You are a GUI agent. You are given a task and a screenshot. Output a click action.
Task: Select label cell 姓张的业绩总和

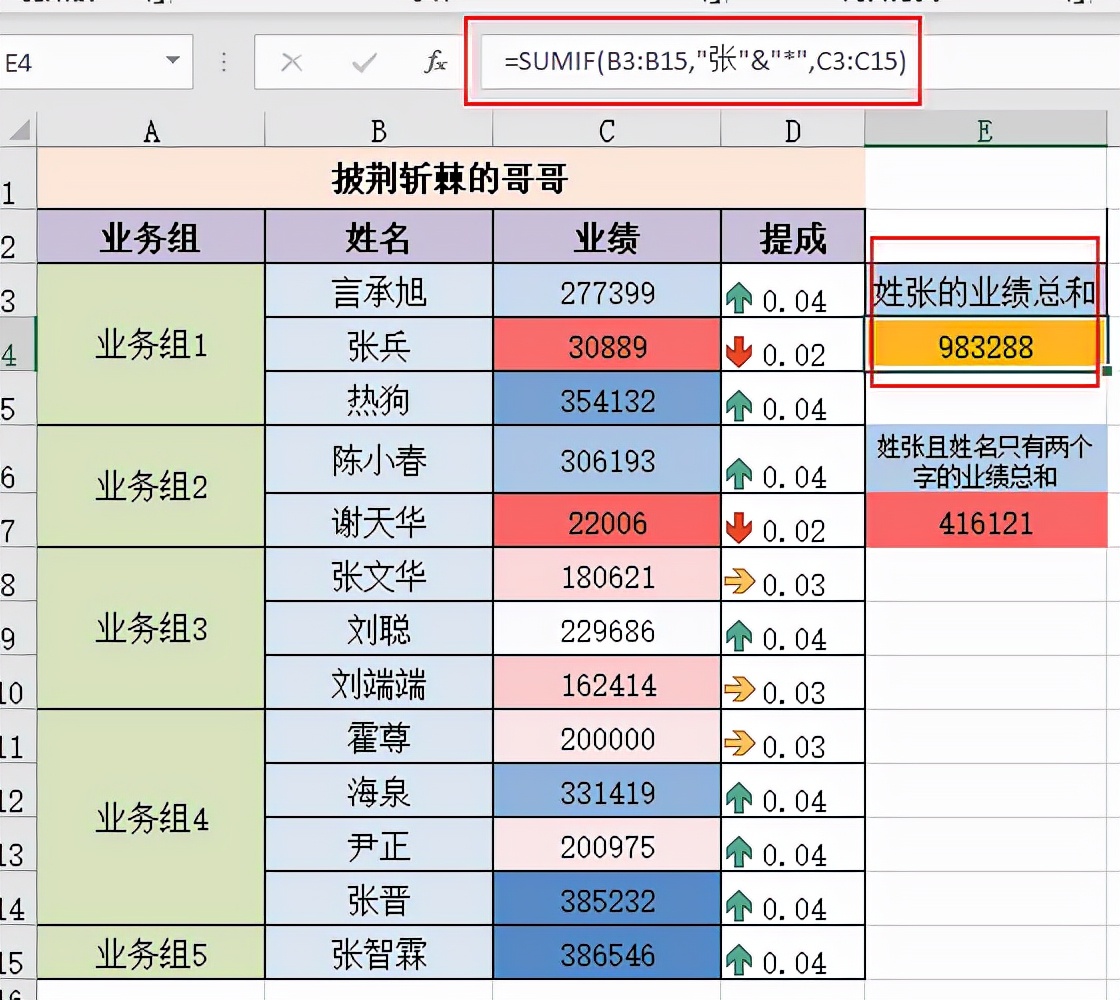[986, 291]
